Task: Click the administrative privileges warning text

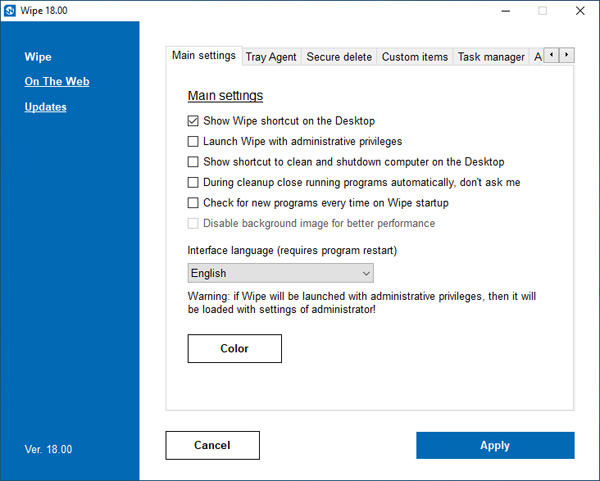Action: coord(362,303)
